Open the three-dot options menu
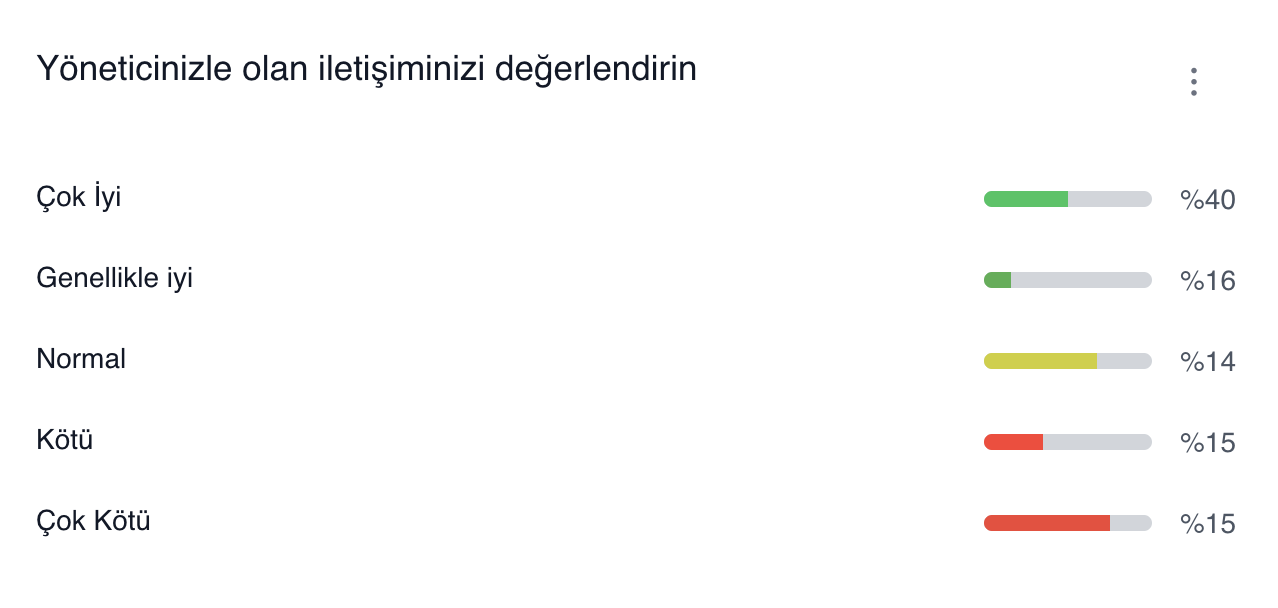This screenshot has height=608, width=1278. click(1193, 82)
